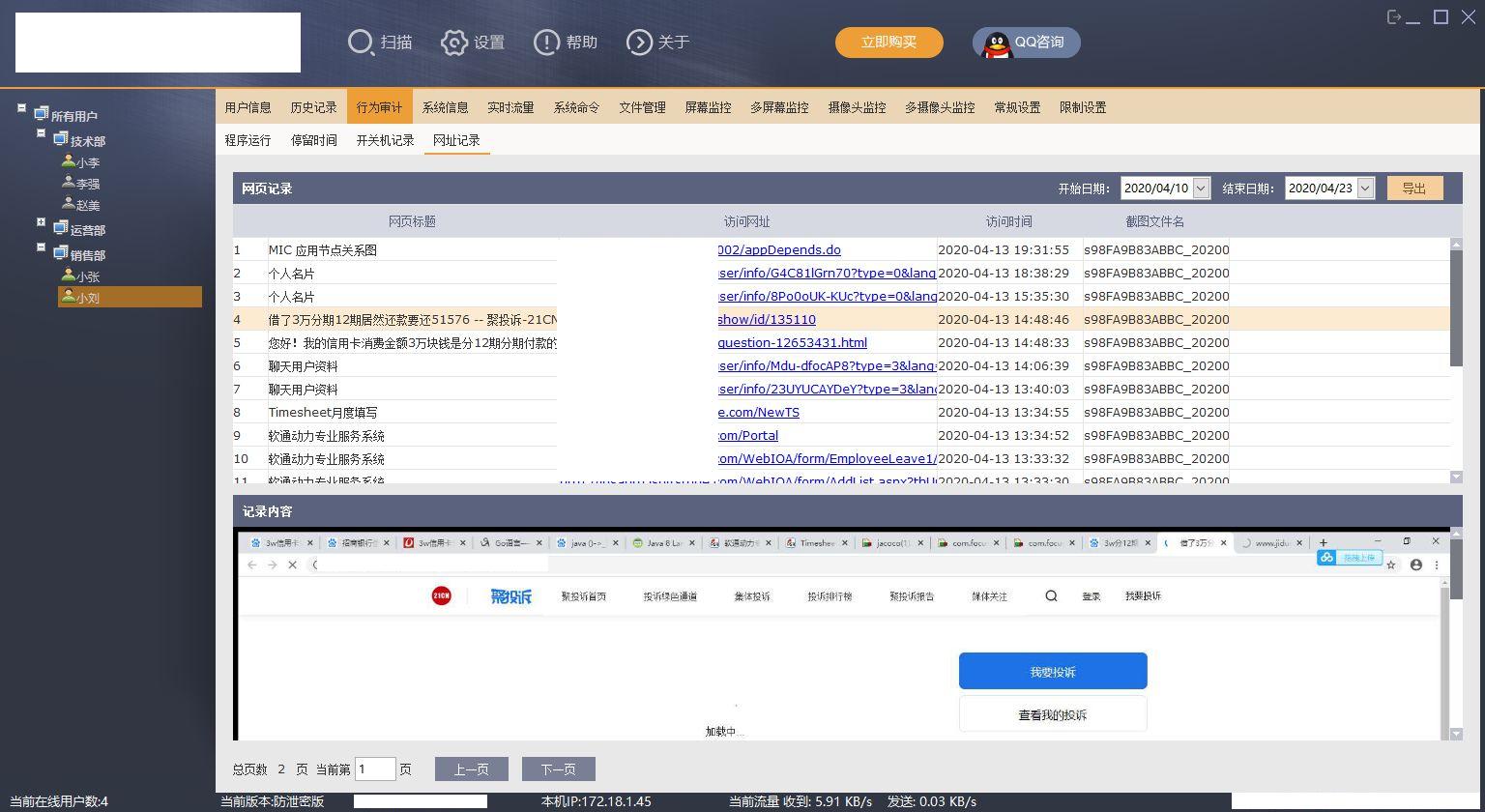Select the 扫描 magnifier scan icon
Viewport: 1485px width, 812px height.
coord(361,43)
